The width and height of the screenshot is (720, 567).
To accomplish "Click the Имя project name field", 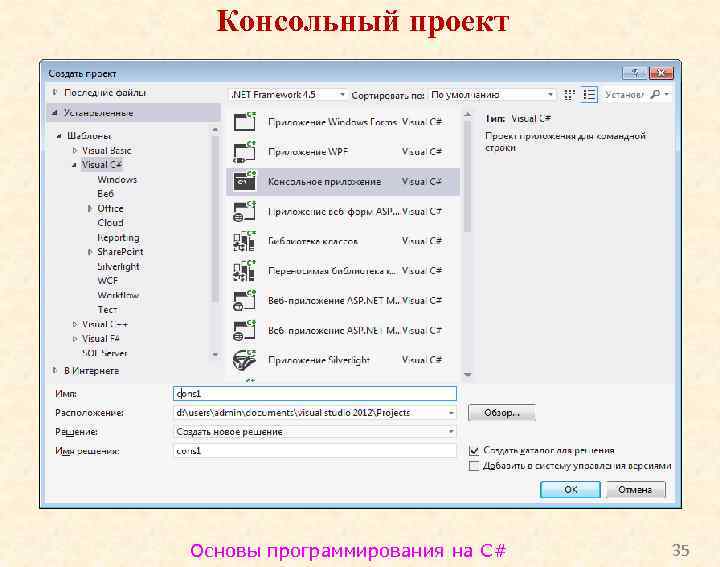I will 315,393.
